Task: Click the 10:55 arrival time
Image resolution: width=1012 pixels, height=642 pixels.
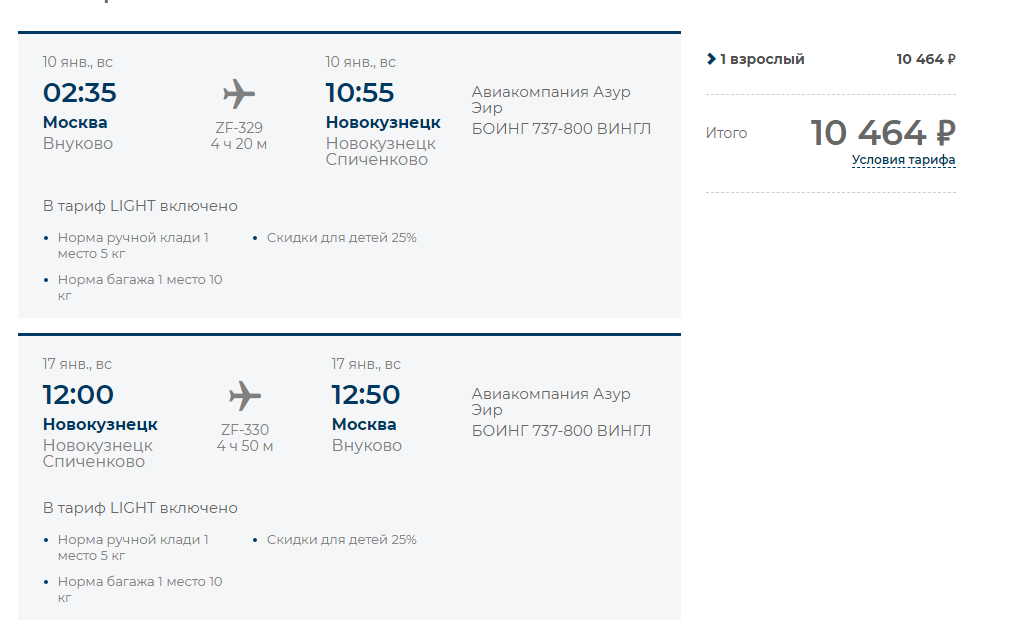Action: click(359, 93)
